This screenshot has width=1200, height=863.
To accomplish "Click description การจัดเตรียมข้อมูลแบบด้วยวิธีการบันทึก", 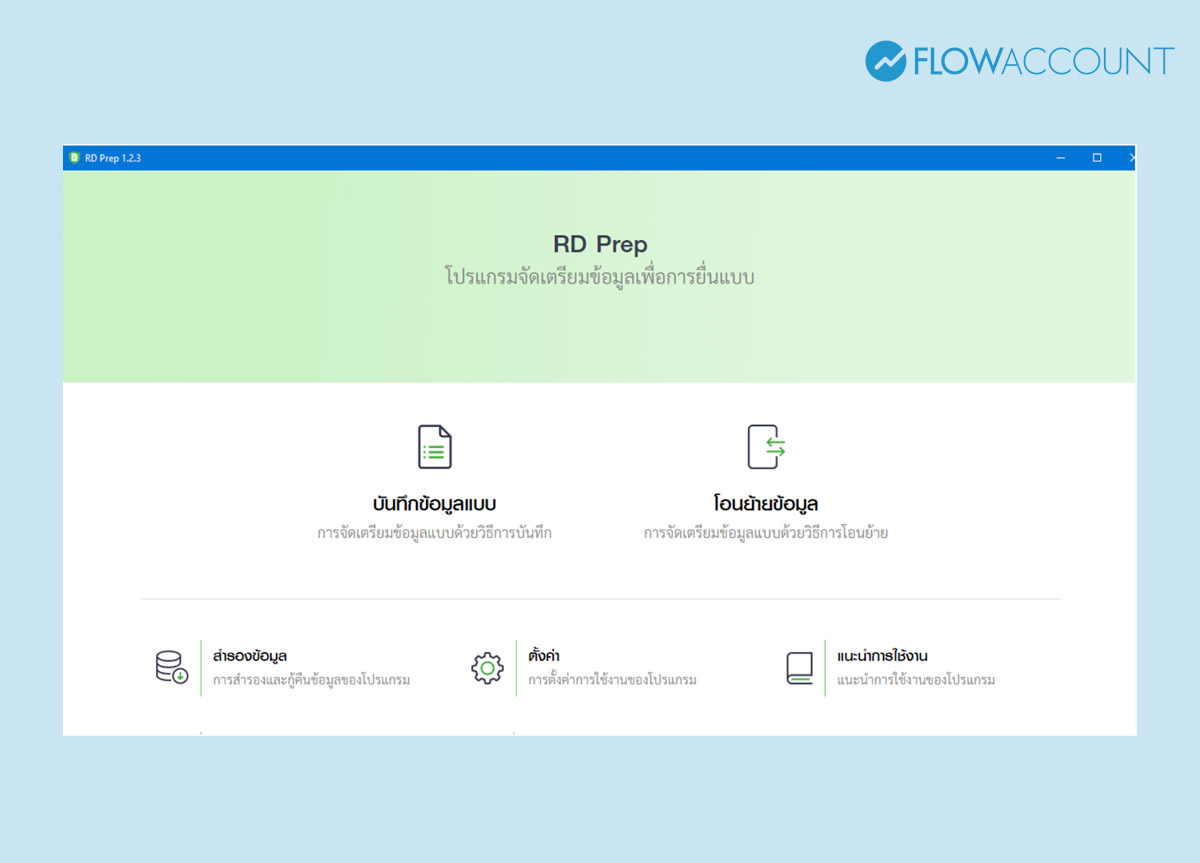I will click(x=434, y=534).
